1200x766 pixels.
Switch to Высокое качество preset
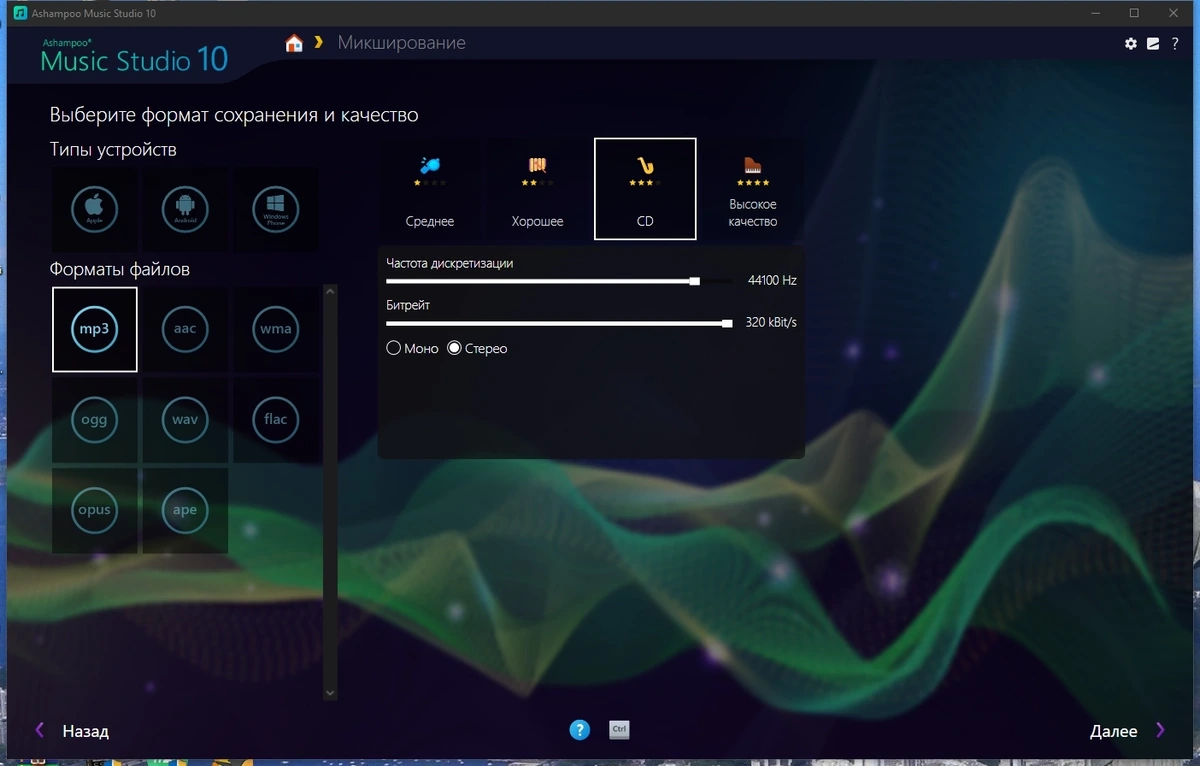click(753, 189)
